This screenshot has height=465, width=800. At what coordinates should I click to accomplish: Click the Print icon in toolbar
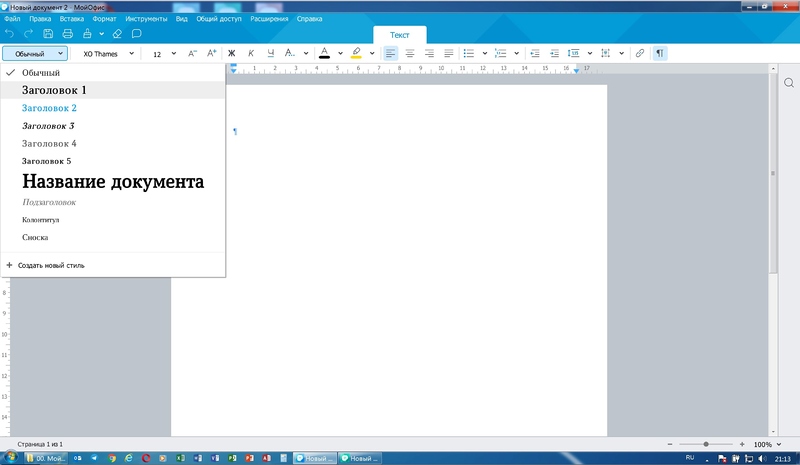coord(68,34)
